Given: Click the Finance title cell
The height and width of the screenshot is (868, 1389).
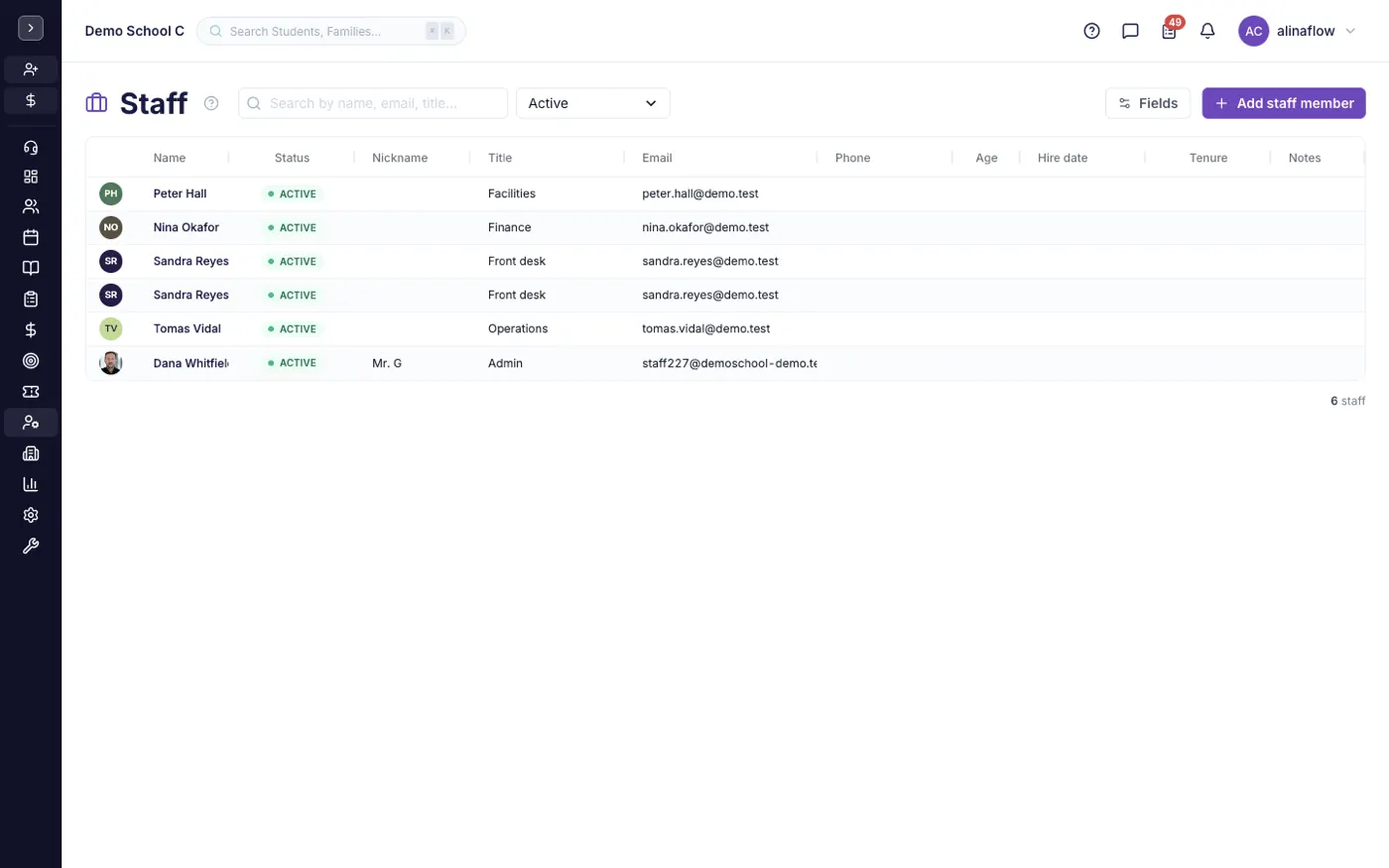Looking at the screenshot, I should point(510,227).
